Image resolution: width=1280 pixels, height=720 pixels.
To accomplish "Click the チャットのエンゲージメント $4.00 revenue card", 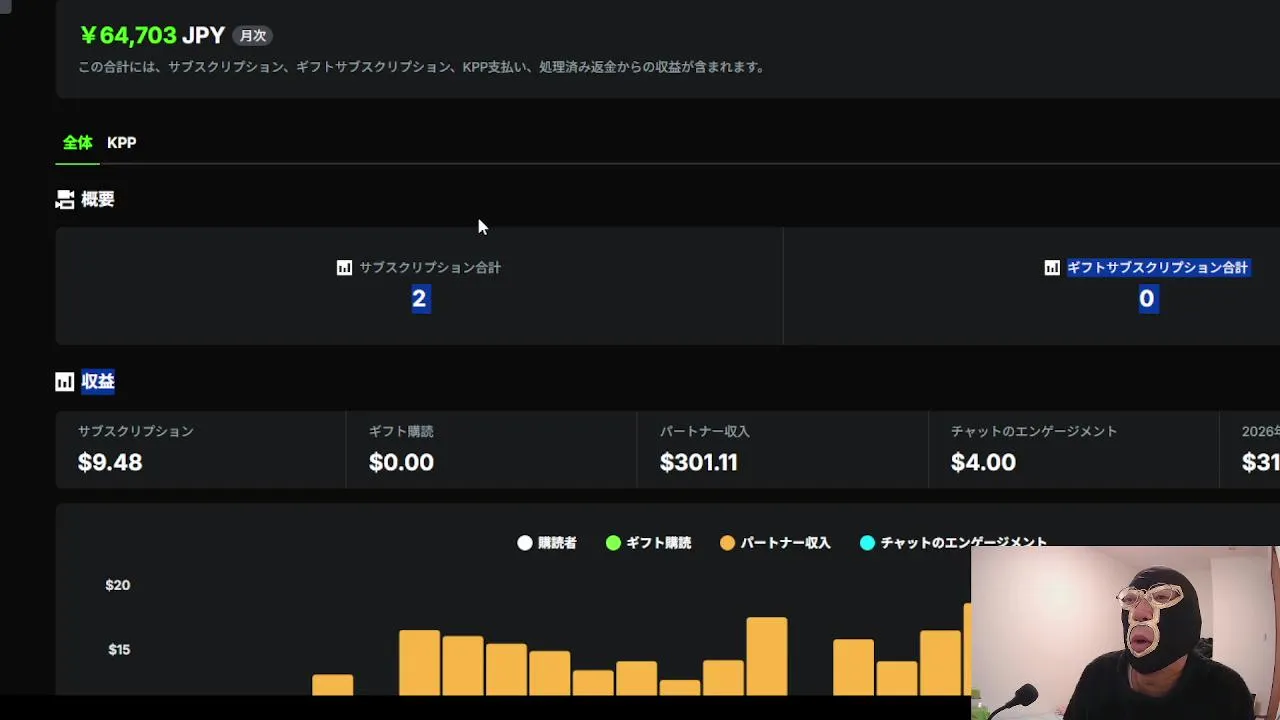I will [1074, 449].
